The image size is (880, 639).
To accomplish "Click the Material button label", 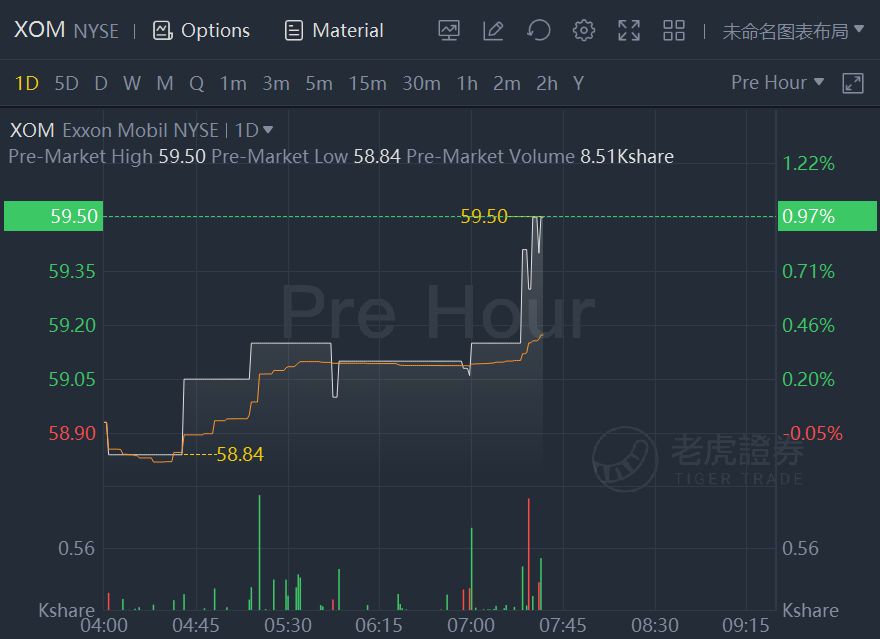I will click(348, 30).
